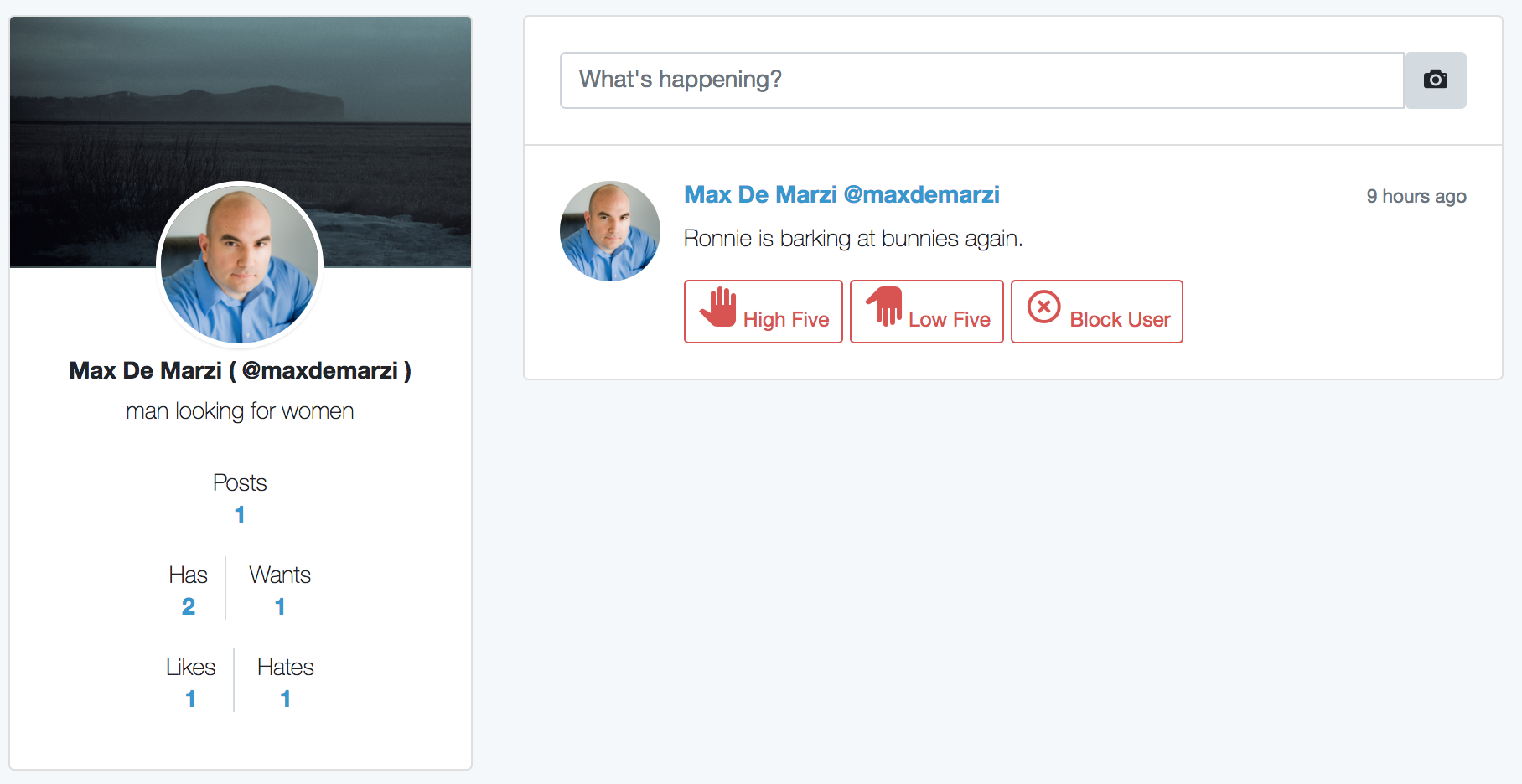Click the 9 hours ago timestamp

(x=1416, y=197)
